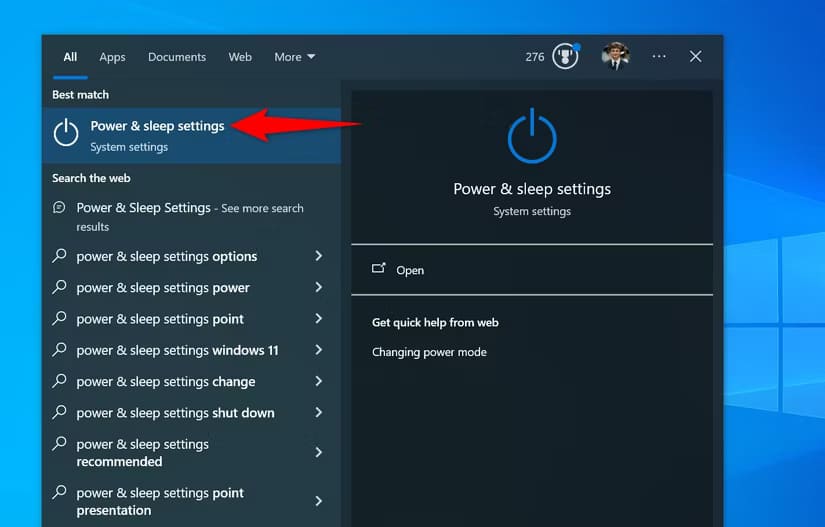Click search icon beside 'settings options' suggestion
This screenshot has width=825, height=527.
(x=59, y=256)
